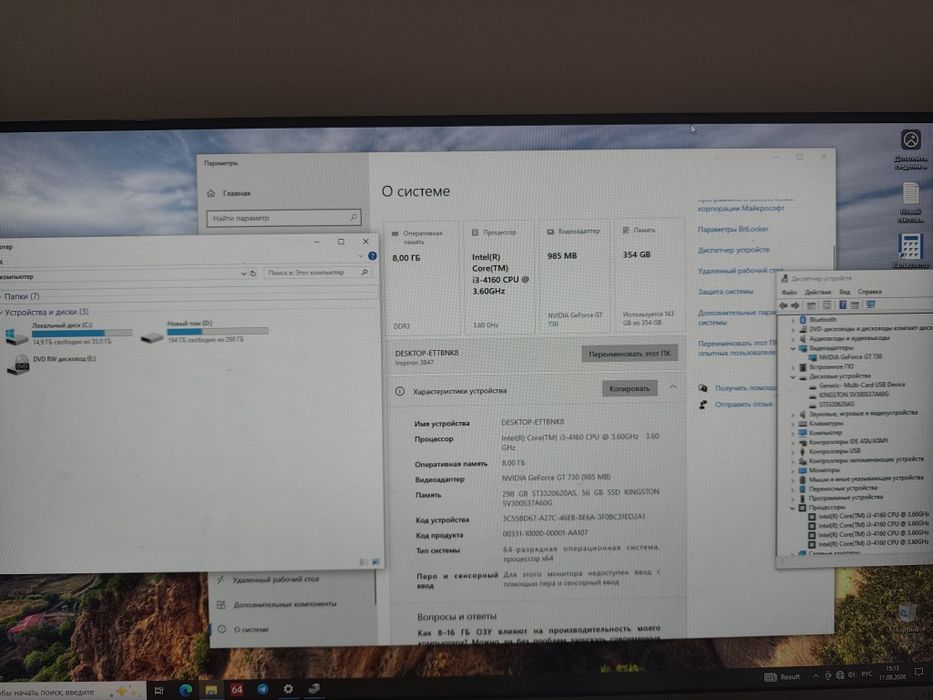This screenshot has height=700, width=933.
Task: Click the Отправить отзыв link
Action: pyautogui.click(x=743, y=404)
